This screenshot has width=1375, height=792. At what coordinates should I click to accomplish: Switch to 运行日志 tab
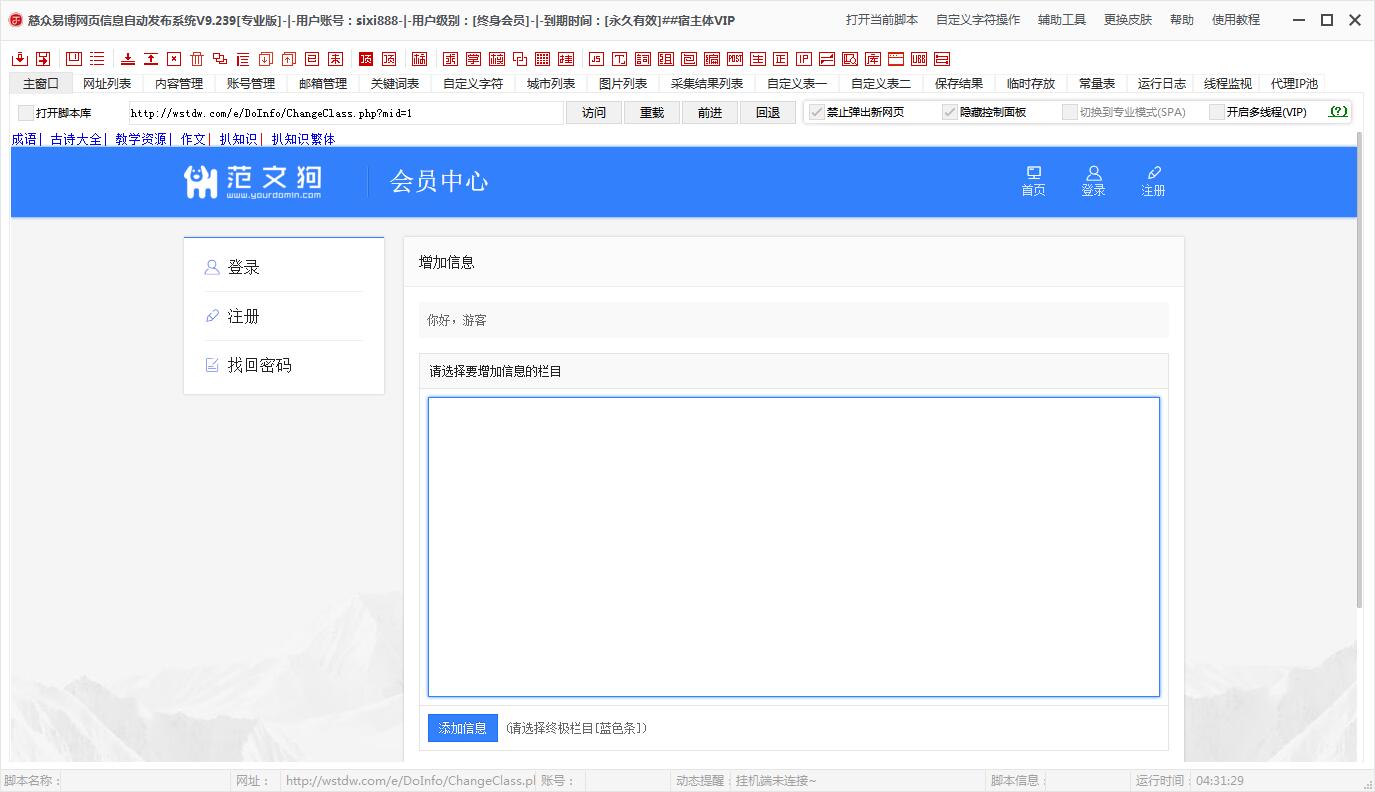1162,84
